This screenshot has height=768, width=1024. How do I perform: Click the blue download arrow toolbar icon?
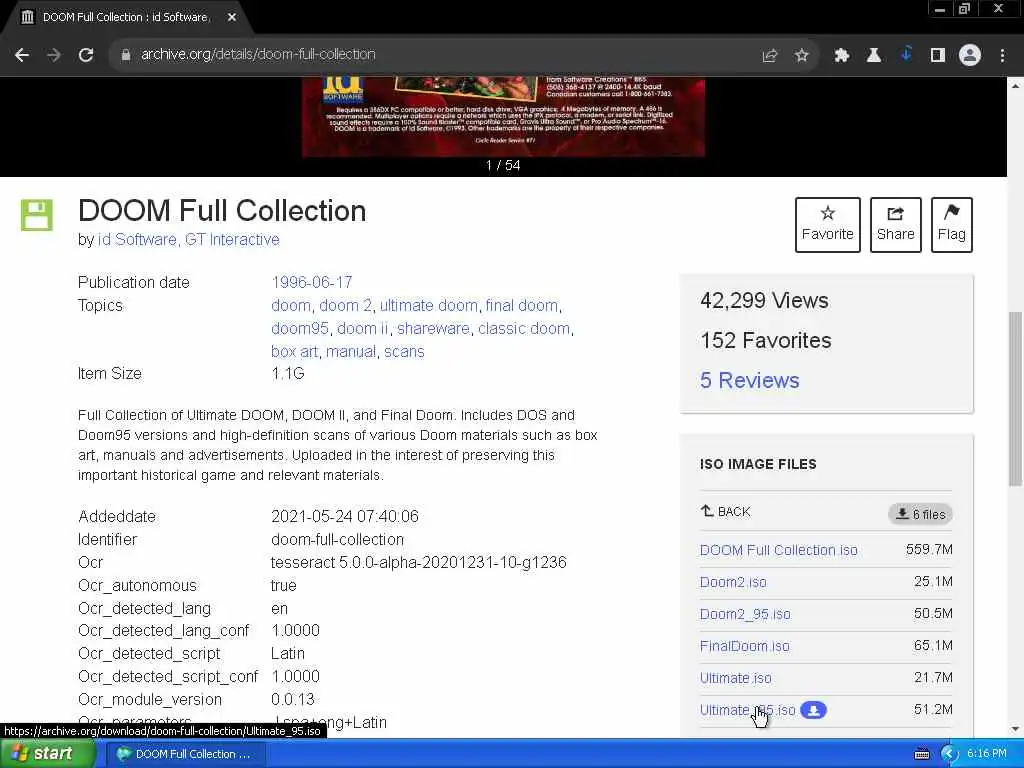point(906,54)
